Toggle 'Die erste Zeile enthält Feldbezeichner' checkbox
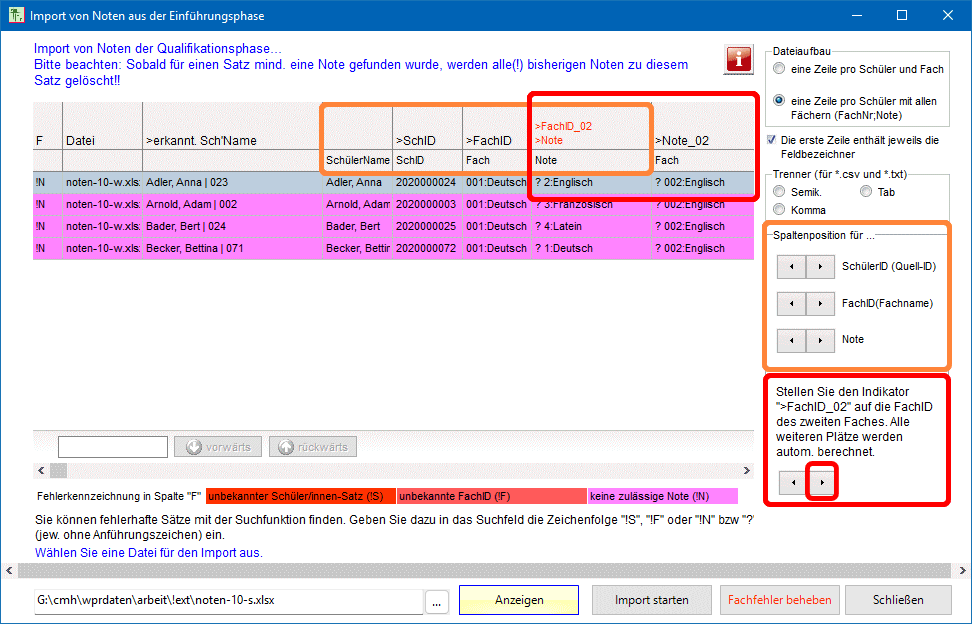 pyautogui.click(x=771, y=140)
